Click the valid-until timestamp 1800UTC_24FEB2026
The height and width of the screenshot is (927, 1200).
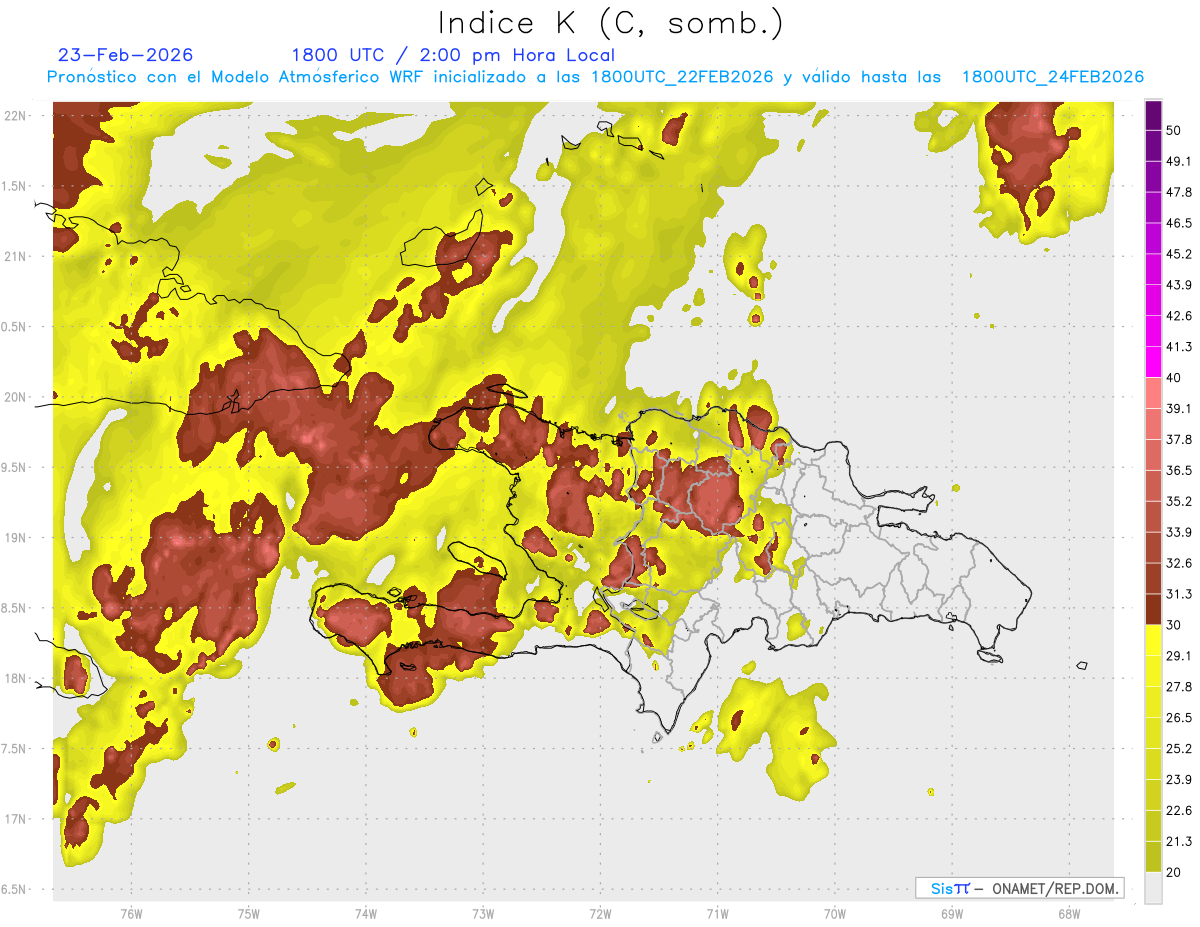1052,77
